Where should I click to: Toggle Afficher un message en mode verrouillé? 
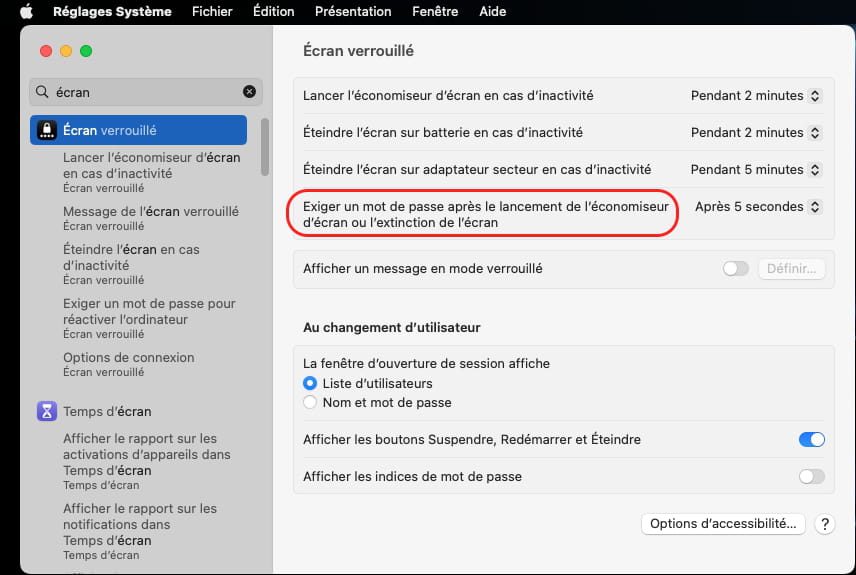(735, 269)
